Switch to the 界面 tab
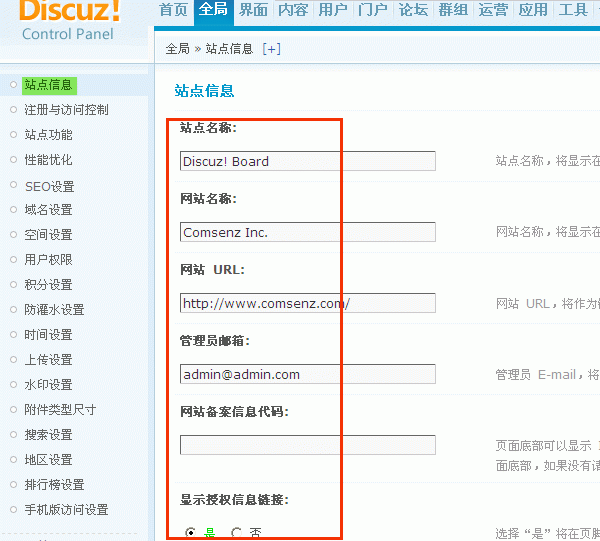Viewport: 600px width, 541px height. point(253,10)
